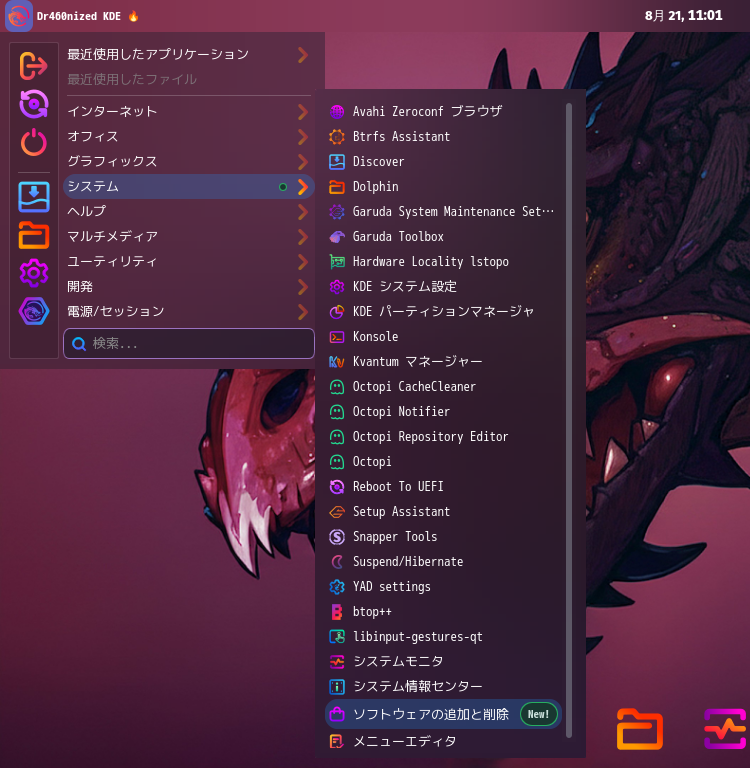750x768 pixels.
Task: Click the system monitor icon on the bottom dock
Action: click(x=726, y=729)
